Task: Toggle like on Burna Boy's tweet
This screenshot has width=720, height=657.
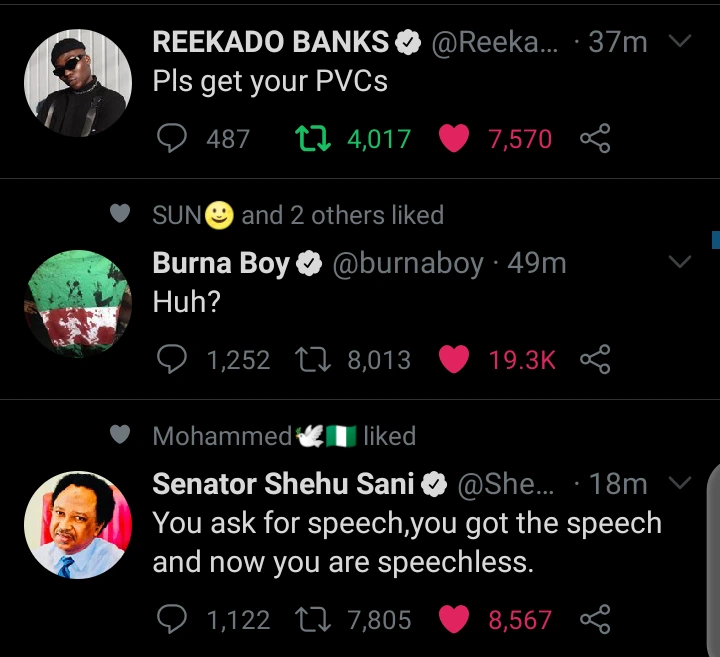Action: point(454,359)
